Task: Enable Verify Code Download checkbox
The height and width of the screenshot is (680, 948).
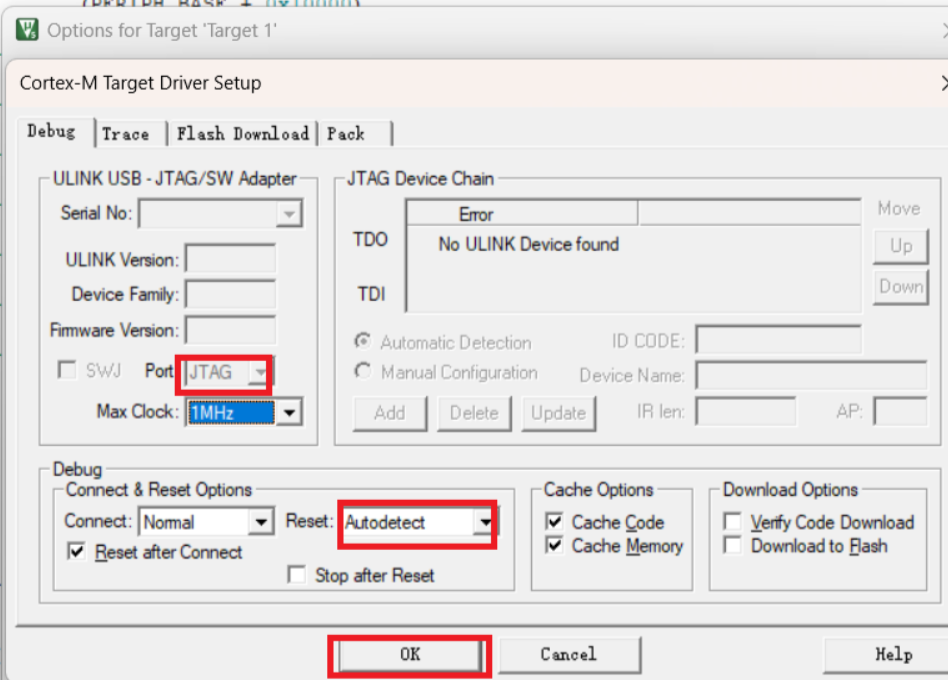Action: point(733,521)
